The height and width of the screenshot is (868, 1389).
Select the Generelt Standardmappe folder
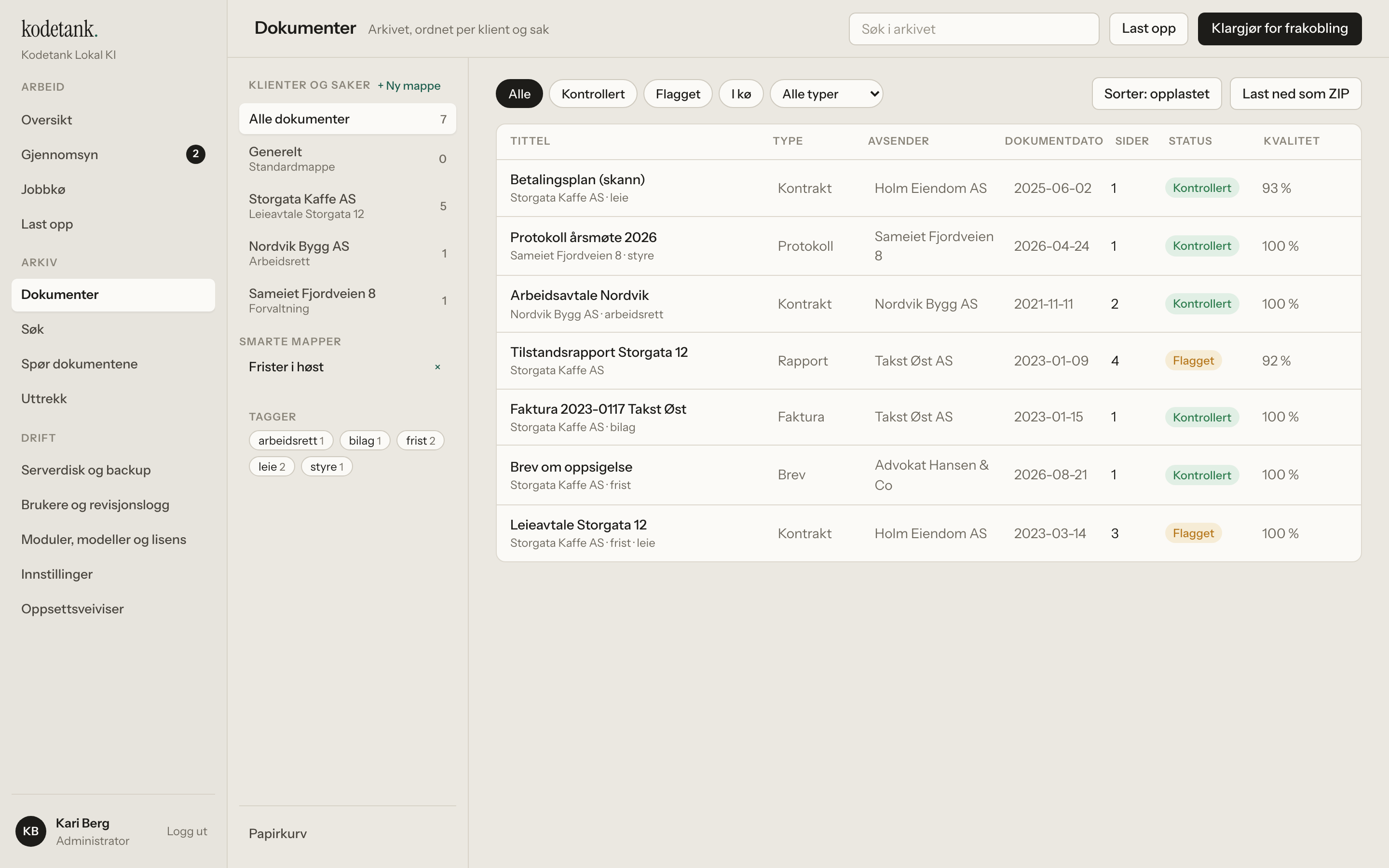pos(347,159)
